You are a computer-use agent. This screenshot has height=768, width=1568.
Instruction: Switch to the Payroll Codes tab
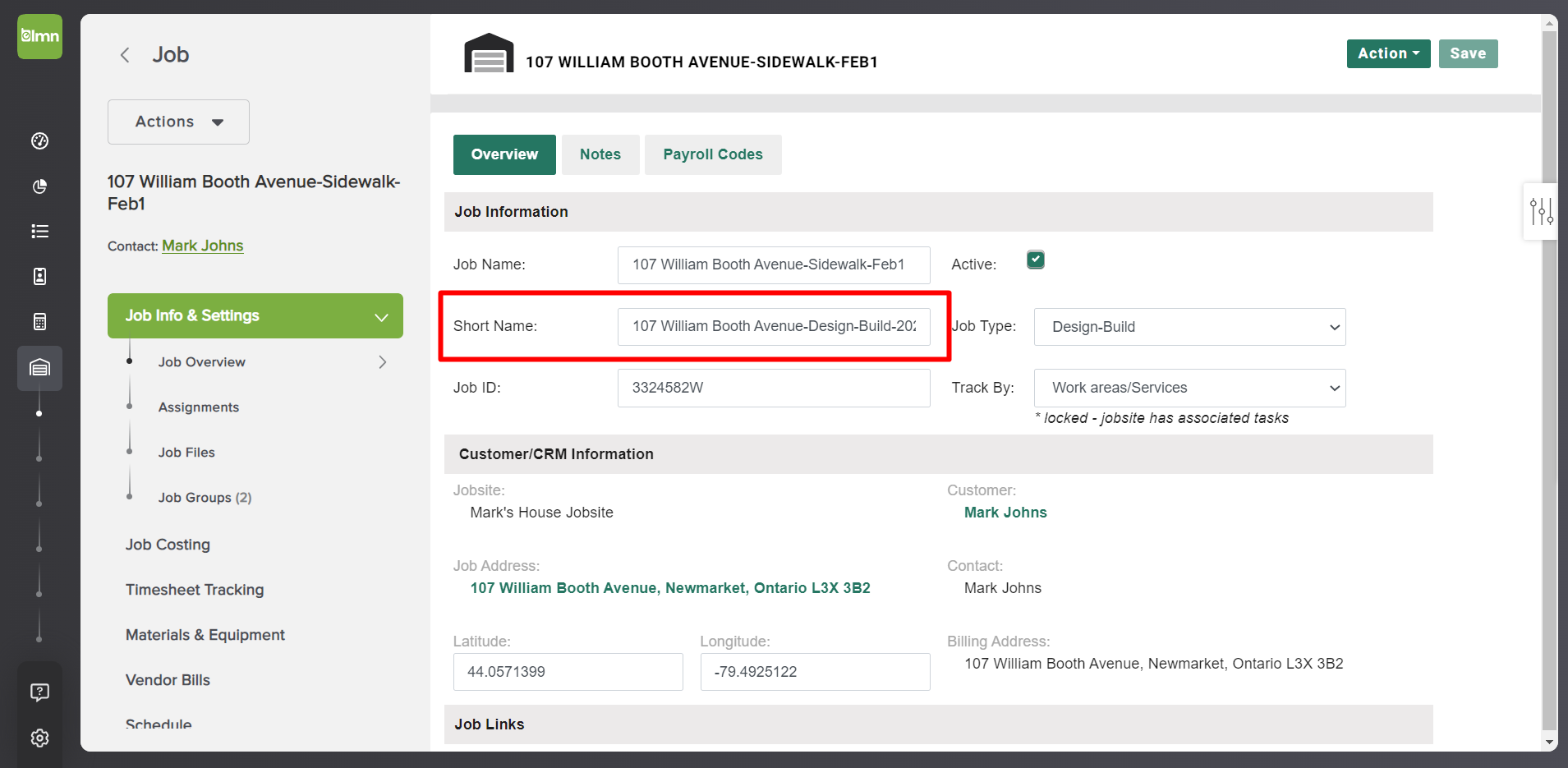click(713, 154)
